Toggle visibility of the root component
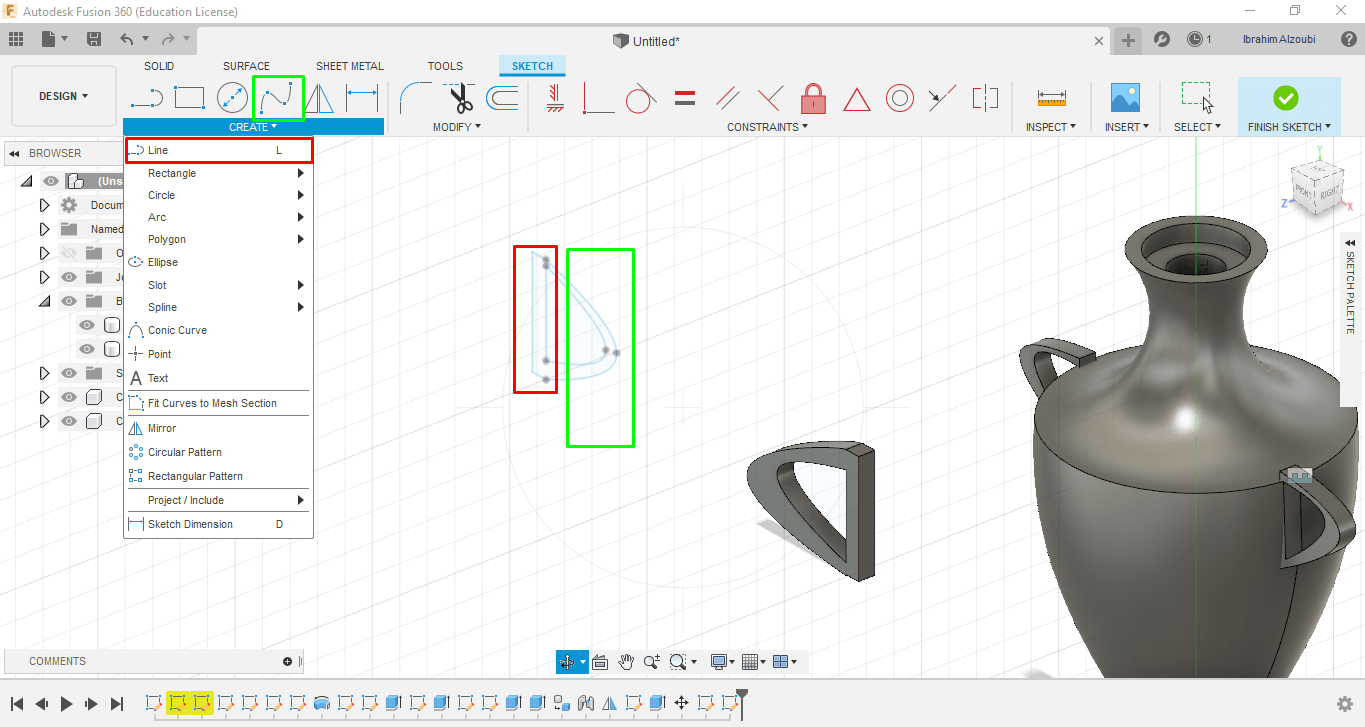1365x727 pixels. [x=51, y=181]
